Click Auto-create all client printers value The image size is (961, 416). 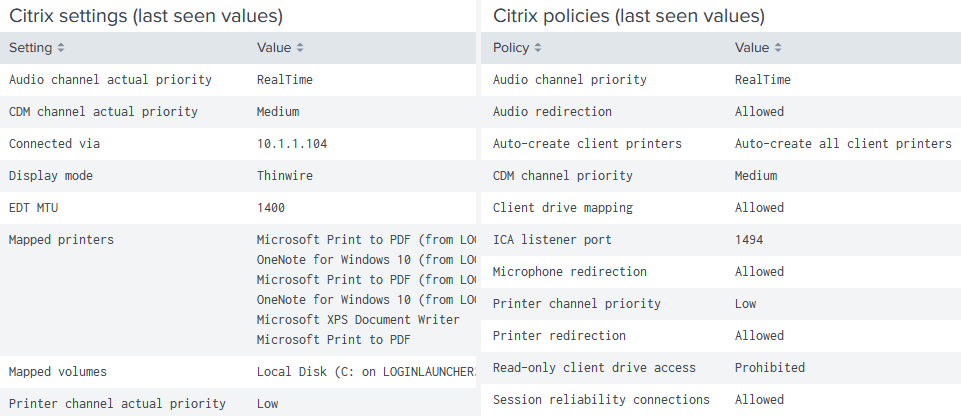click(843, 144)
